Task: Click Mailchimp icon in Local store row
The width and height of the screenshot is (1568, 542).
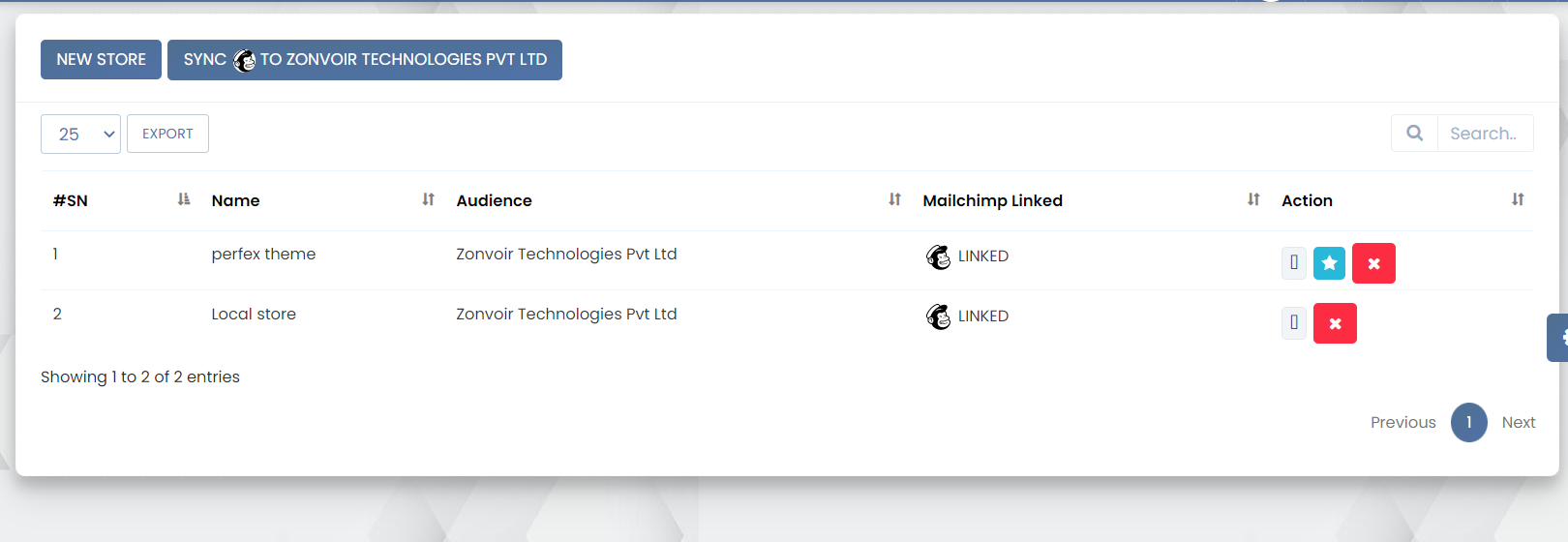Action: click(938, 316)
